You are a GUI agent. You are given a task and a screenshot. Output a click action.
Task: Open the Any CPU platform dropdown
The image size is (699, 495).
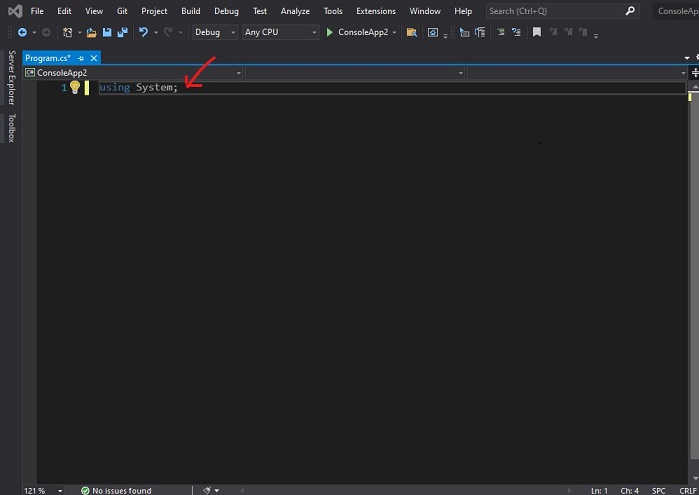tap(280, 32)
